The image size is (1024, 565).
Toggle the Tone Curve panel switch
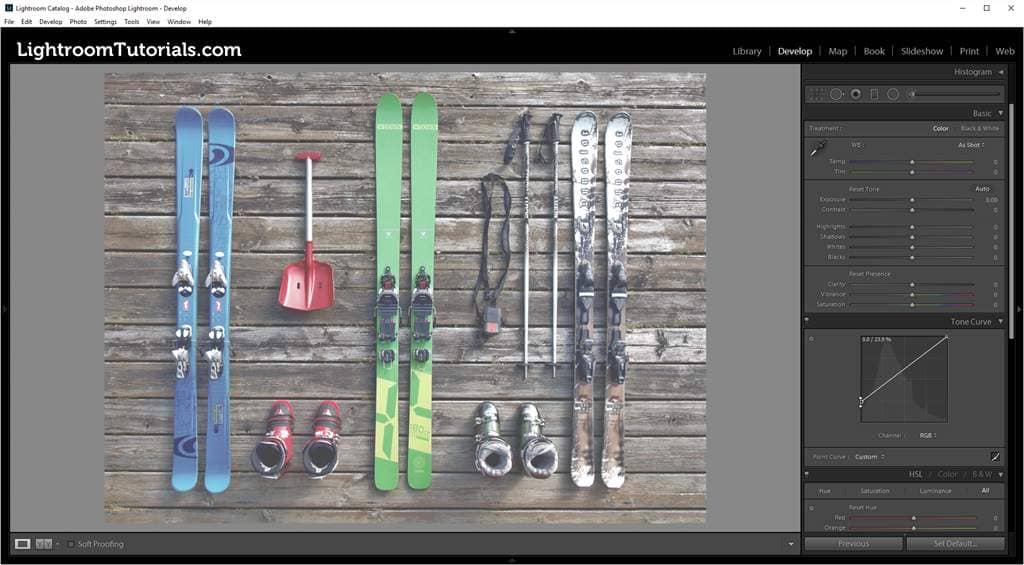808,321
